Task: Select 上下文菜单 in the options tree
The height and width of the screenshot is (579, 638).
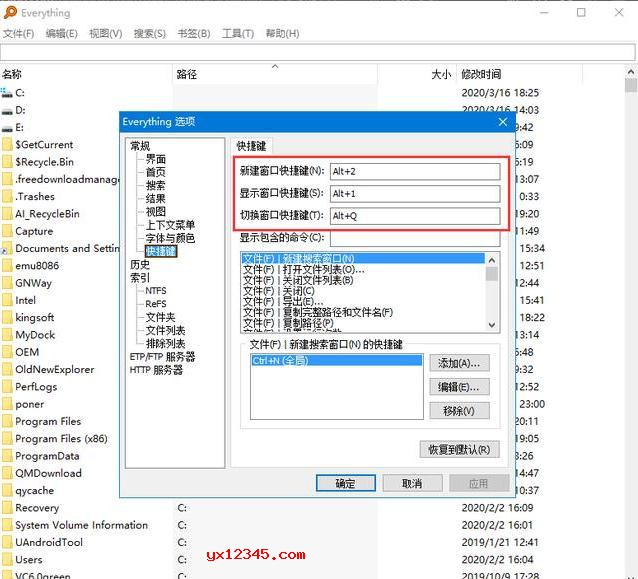Action: coord(170,225)
